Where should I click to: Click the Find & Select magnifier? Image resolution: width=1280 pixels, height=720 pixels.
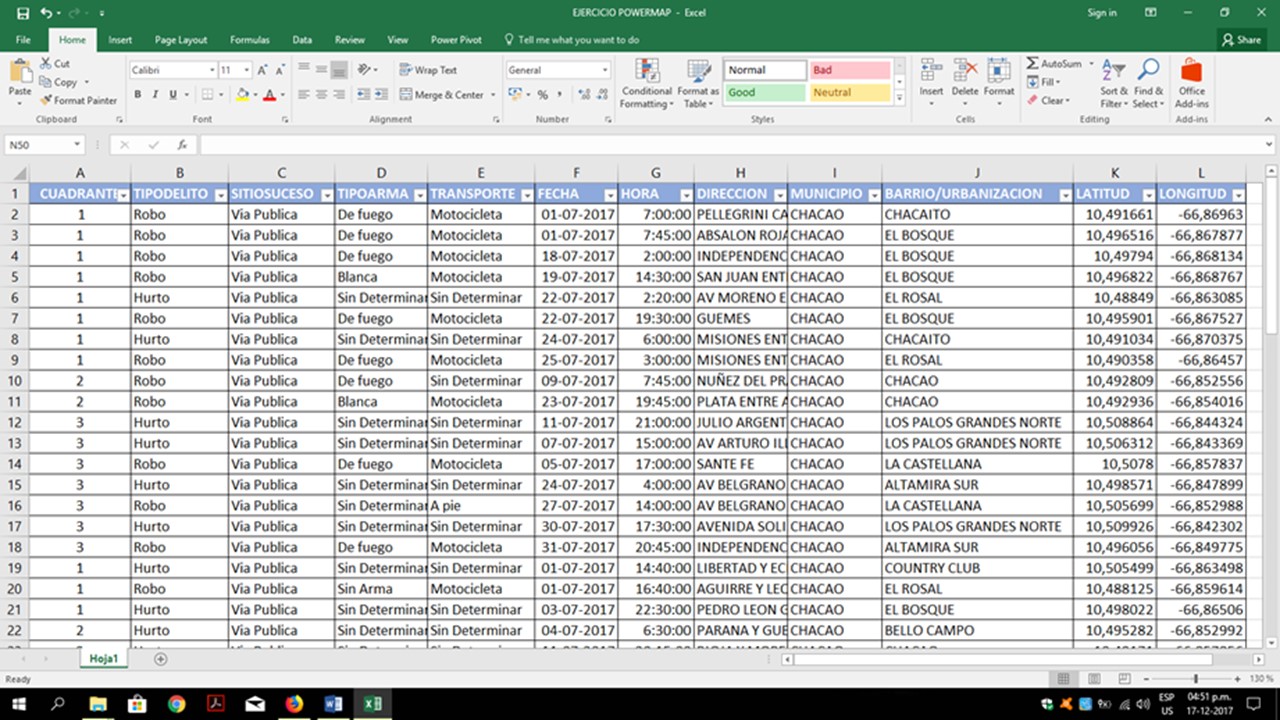[x=1148, y=82]
